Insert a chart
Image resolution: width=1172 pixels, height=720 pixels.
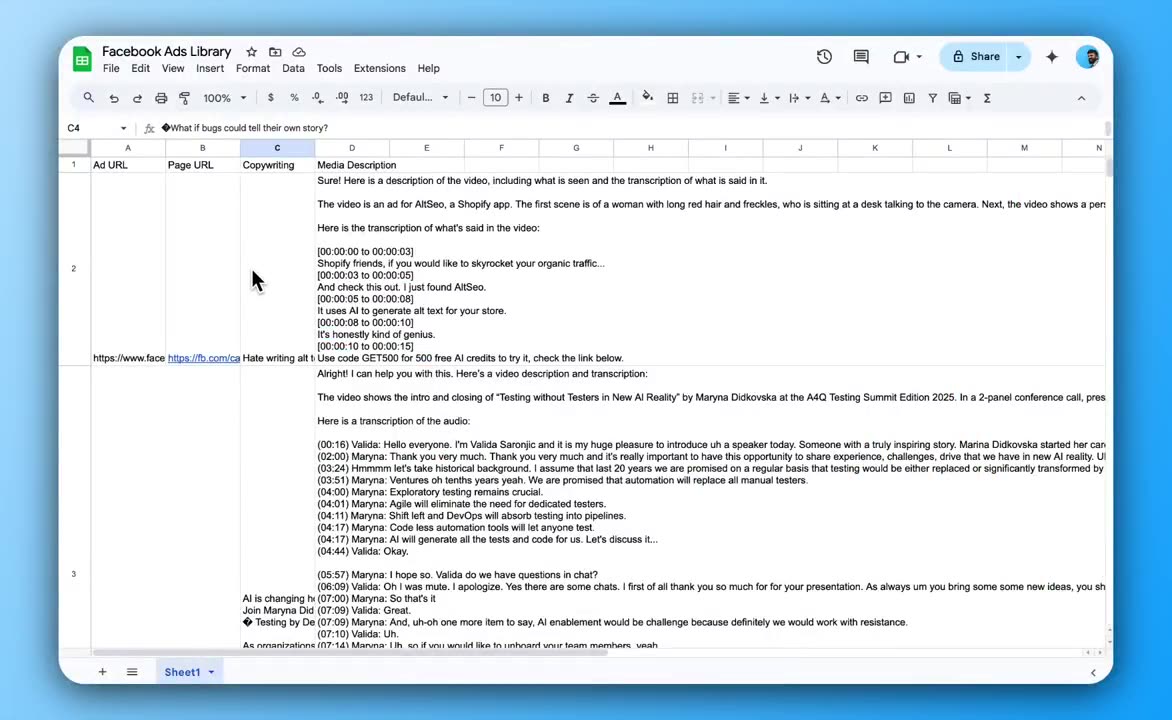point(909,98)
